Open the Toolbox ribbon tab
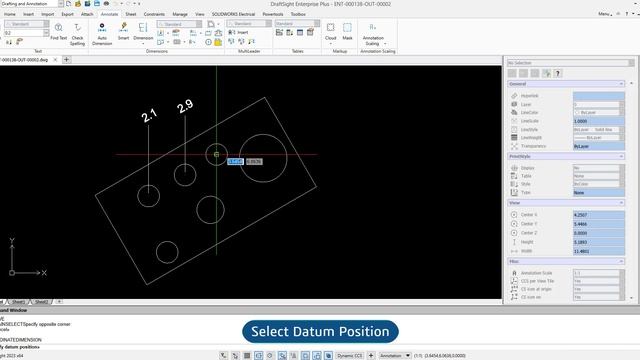Viewport: 640px width, 360px height. (x=298, y=14)
